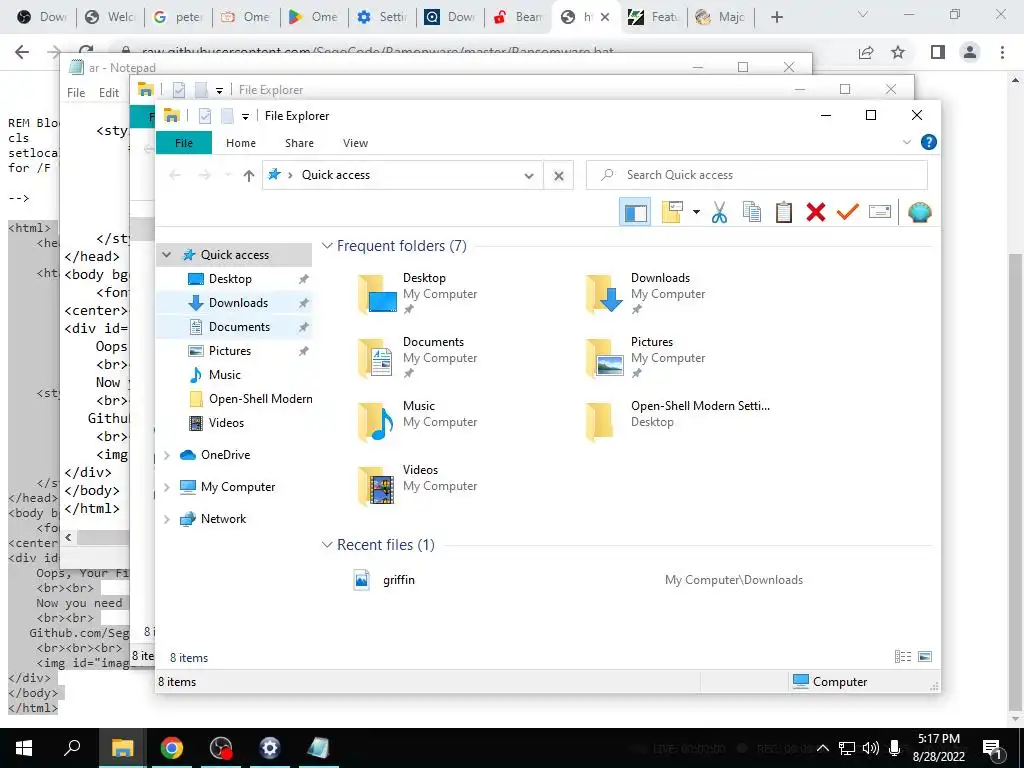
Task: Click the Cut scissors icon
Action: coord(719,212)
